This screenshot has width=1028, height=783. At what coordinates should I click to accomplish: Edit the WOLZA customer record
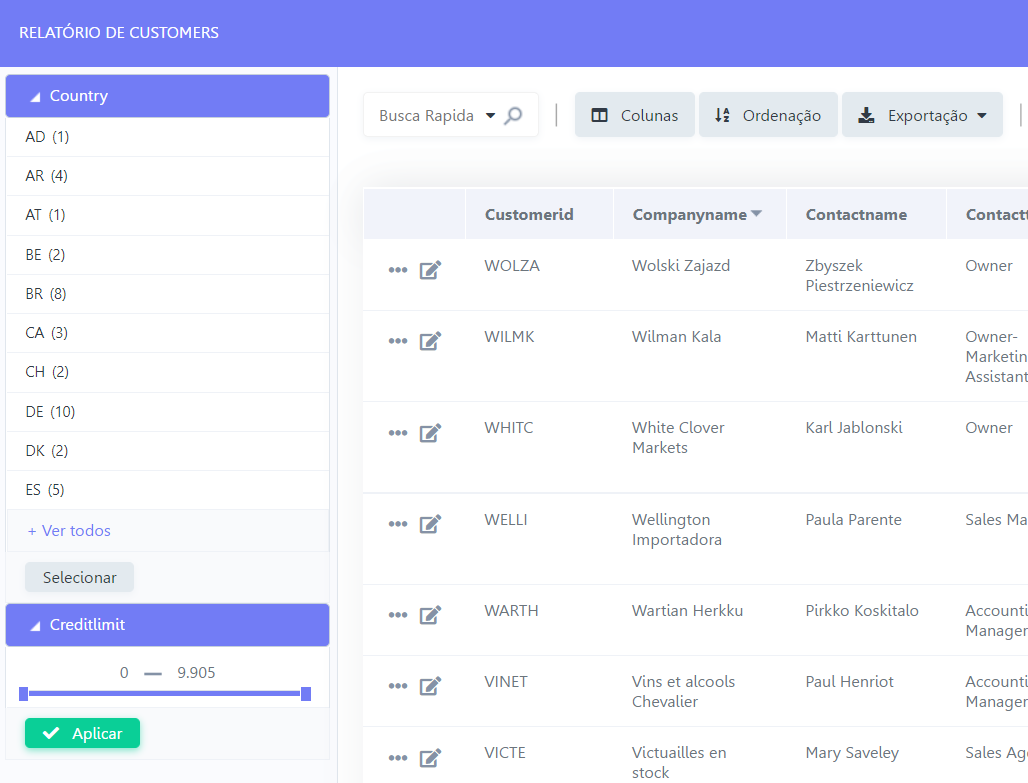point(430,270)
